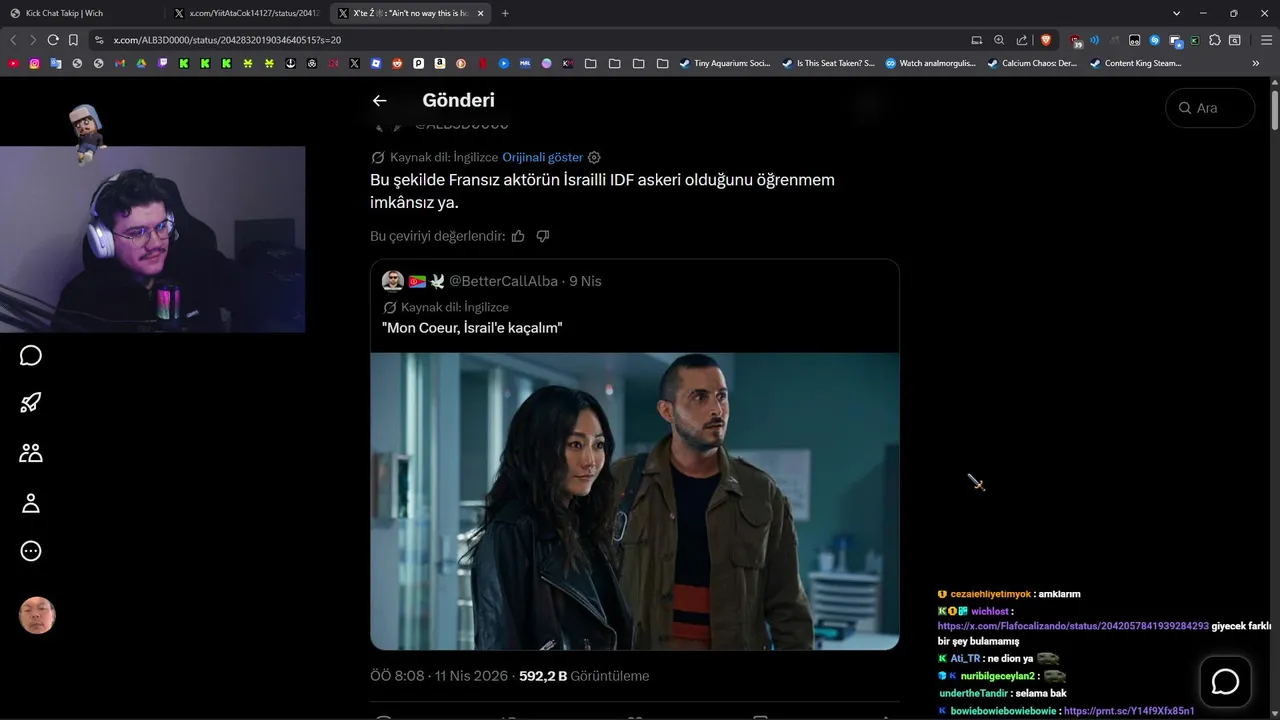Viewport: 1280px width, 720px height.
Task: Close the active X'te tab
Action: click(480, 13)
